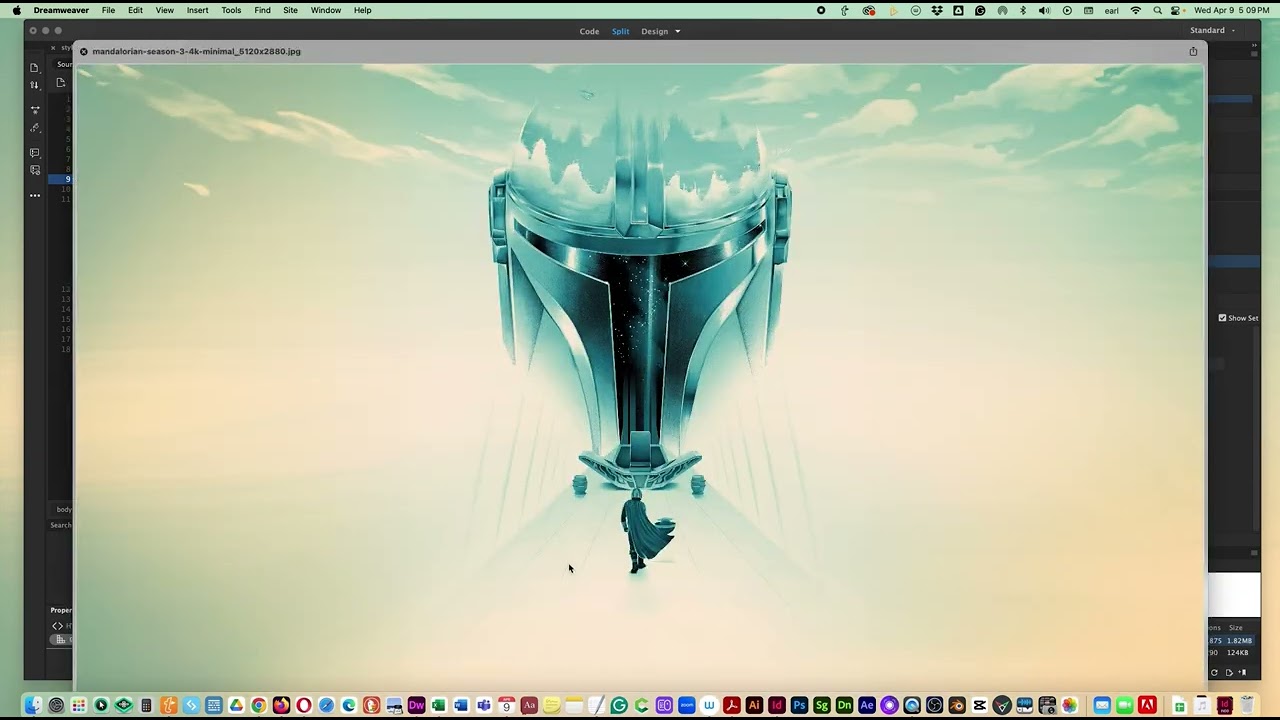Toggle the Show Set checkbox
1280x720 pixels.
1222,318
